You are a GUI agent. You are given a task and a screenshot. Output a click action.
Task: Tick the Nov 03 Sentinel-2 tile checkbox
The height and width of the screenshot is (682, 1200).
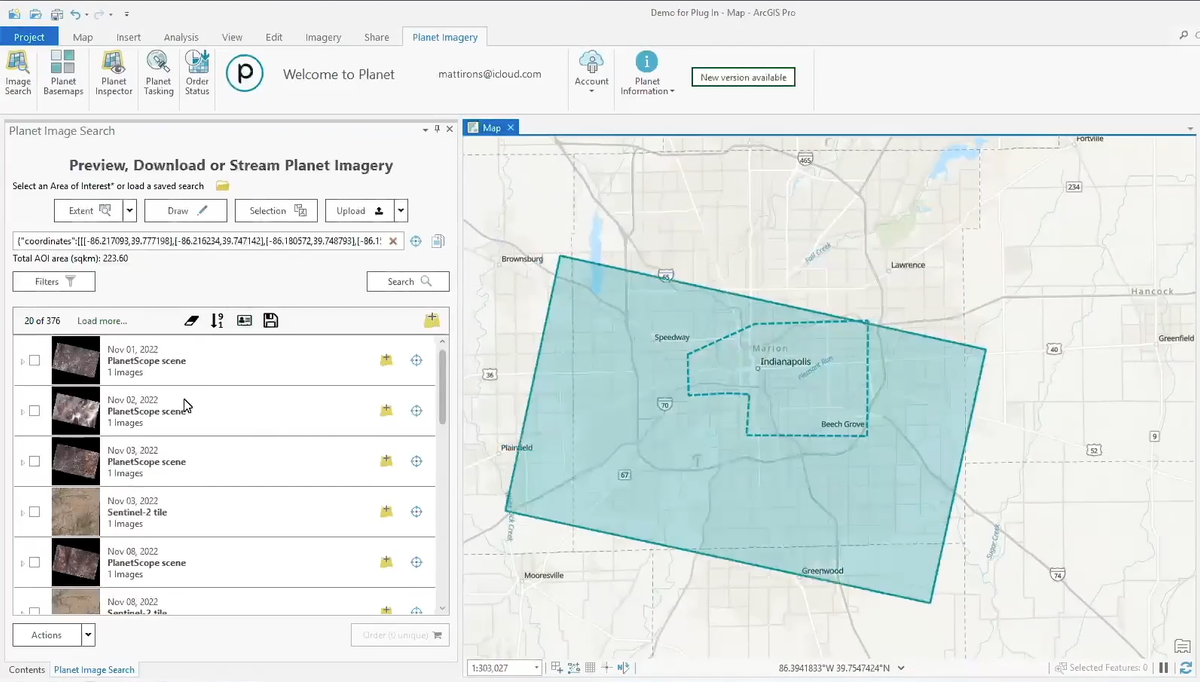[34, 512]
